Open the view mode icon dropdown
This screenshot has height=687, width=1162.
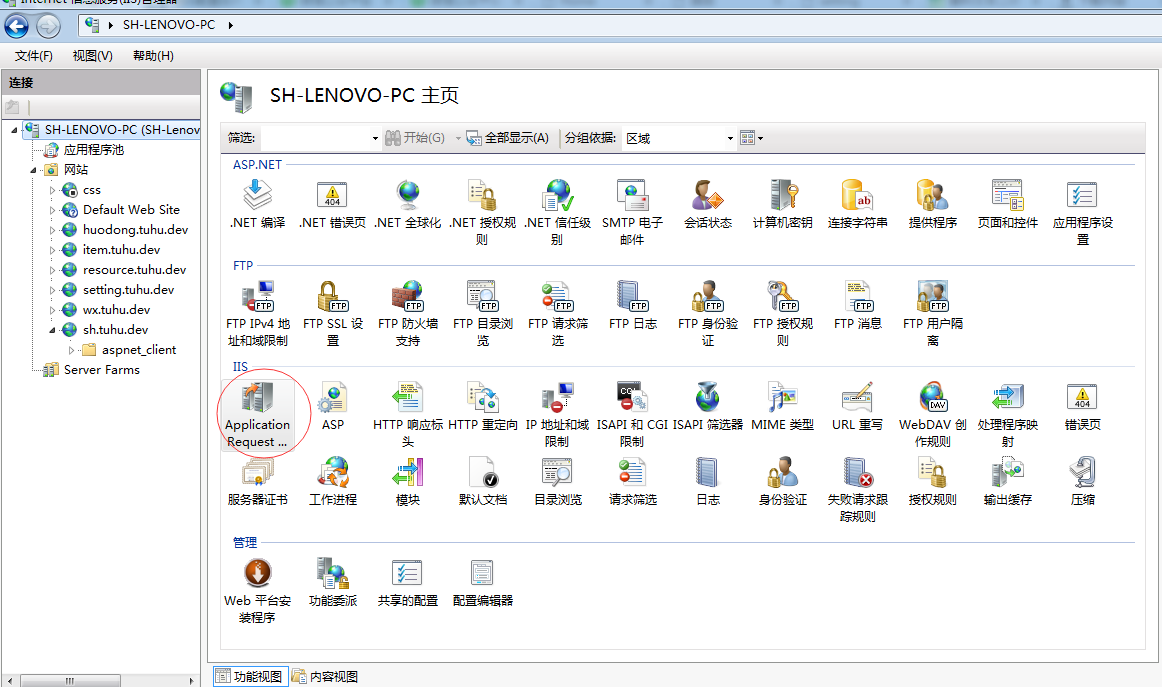point(751,138)
